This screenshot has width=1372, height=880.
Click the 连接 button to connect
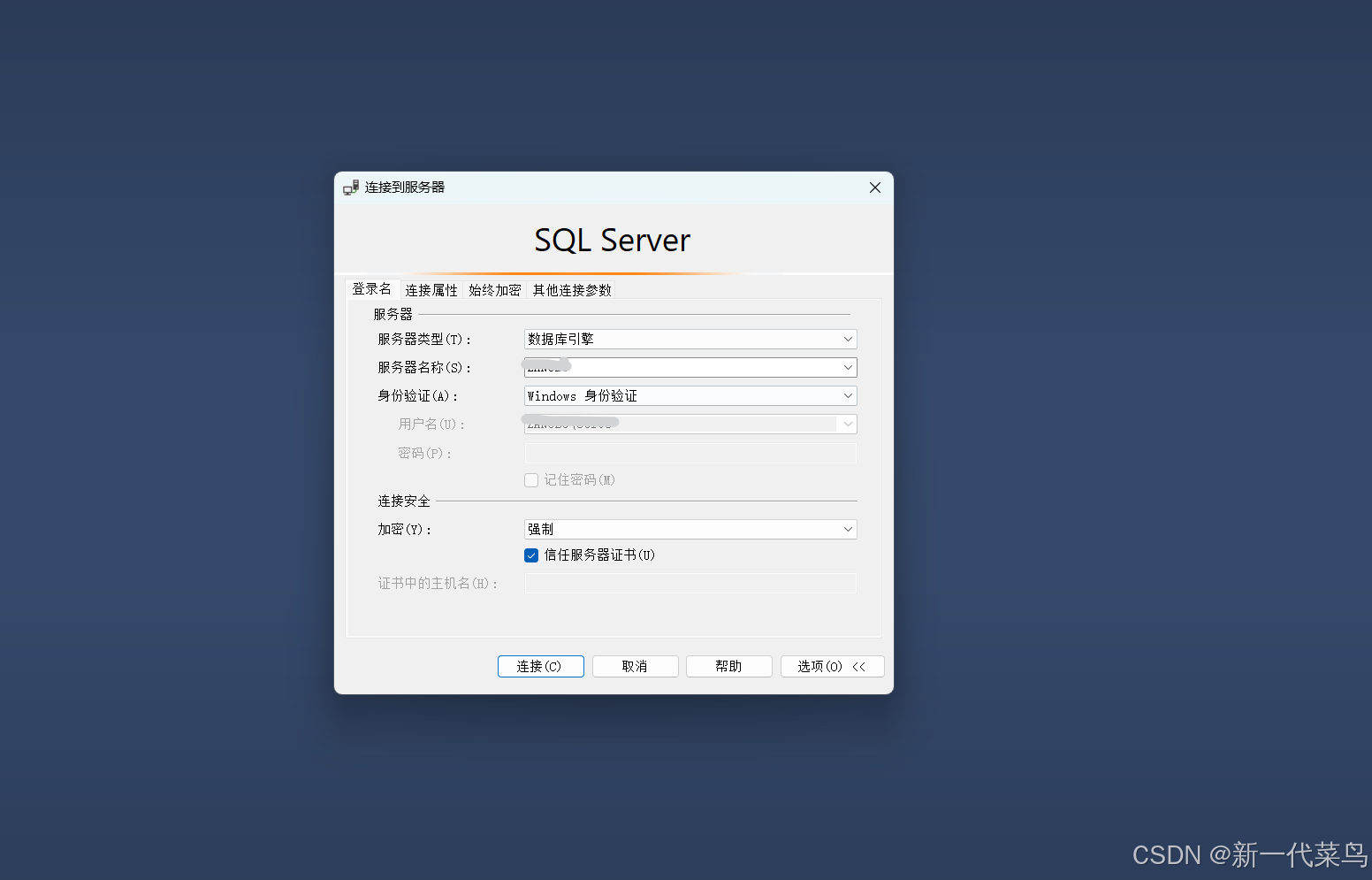tap(540, 666)
